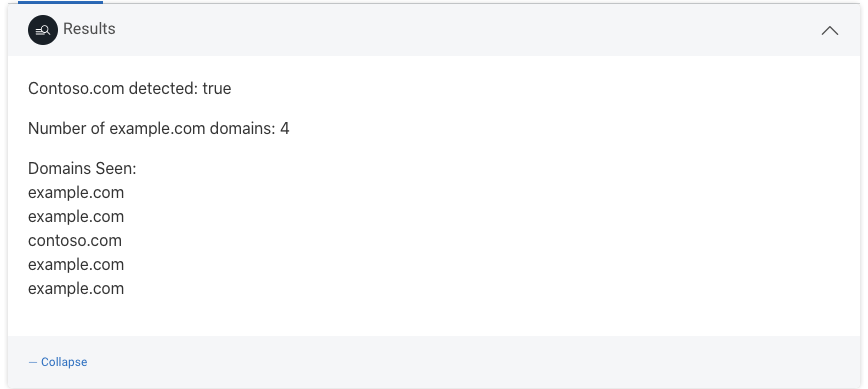This screenshot has width=868, height=389.
Task: Click the 'Contoso.com detected: true' line
Action: [130, 89]
